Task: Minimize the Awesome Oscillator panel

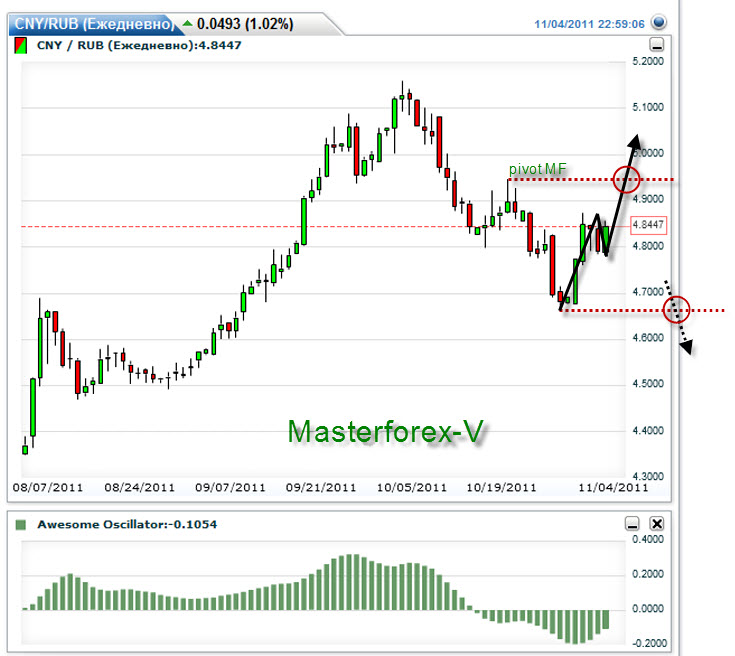Action: click(x=632, y=523)
